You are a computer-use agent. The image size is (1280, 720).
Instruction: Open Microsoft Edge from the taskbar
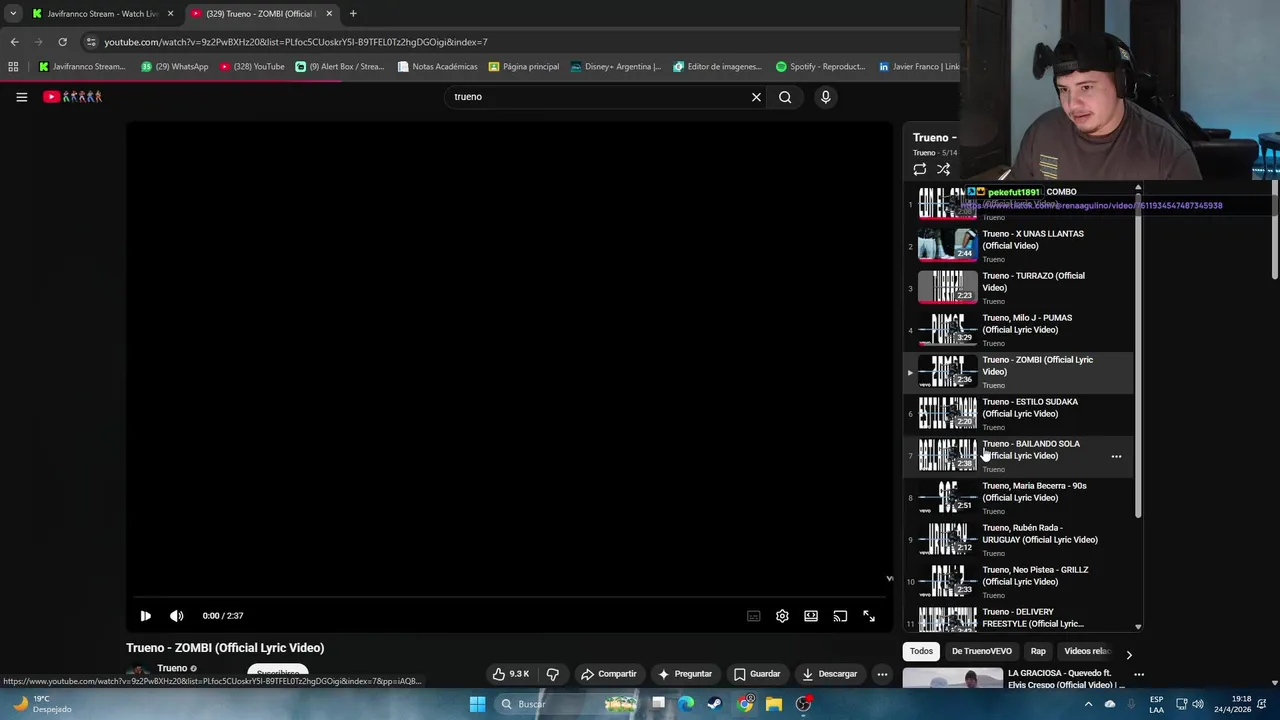pyautogui.click(x=686, y=704)
